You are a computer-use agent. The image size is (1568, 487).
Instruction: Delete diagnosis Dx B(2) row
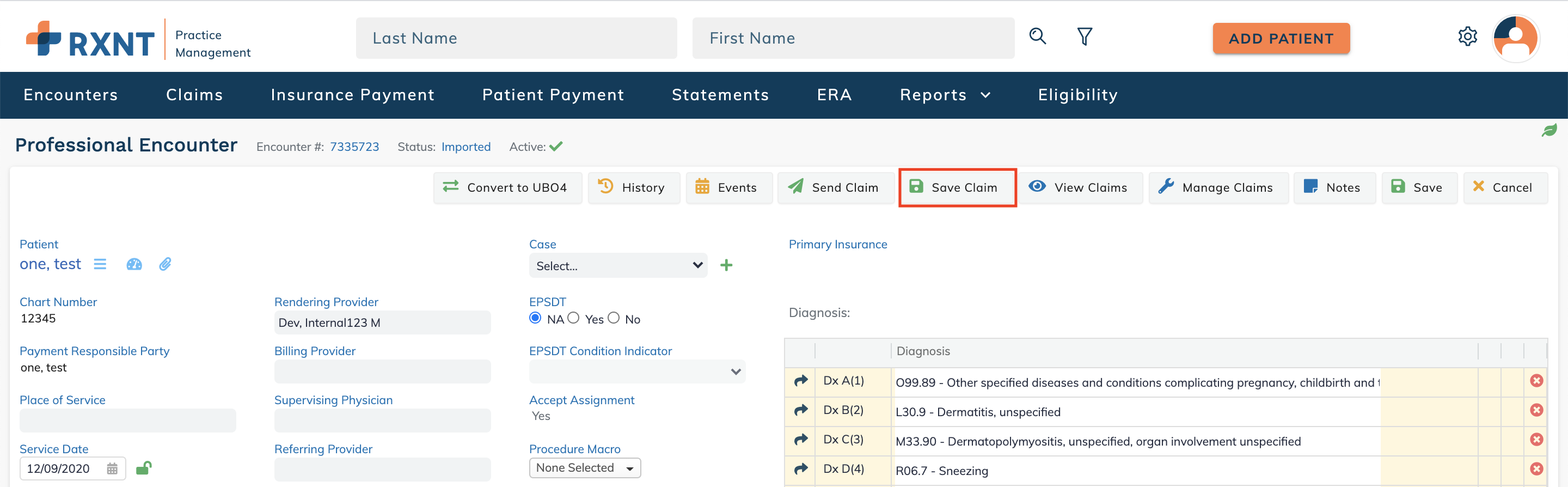pyautogui.click(x=1536, y=410)
